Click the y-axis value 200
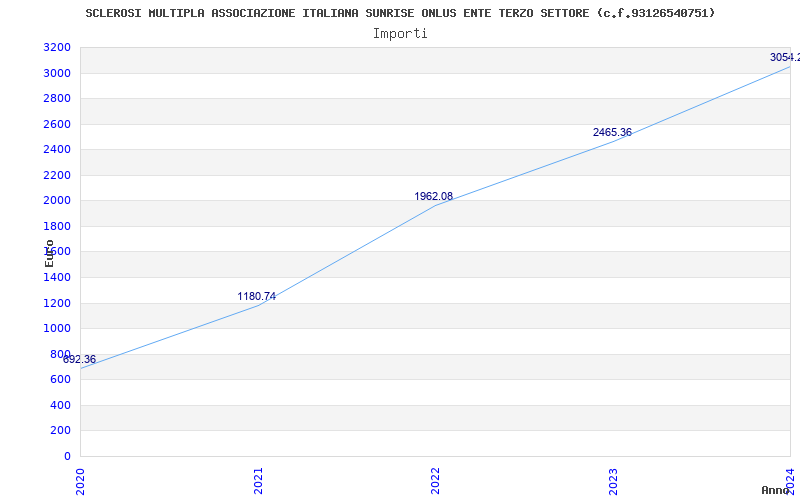This screenshot has width=800, height=500. [61, 431]
